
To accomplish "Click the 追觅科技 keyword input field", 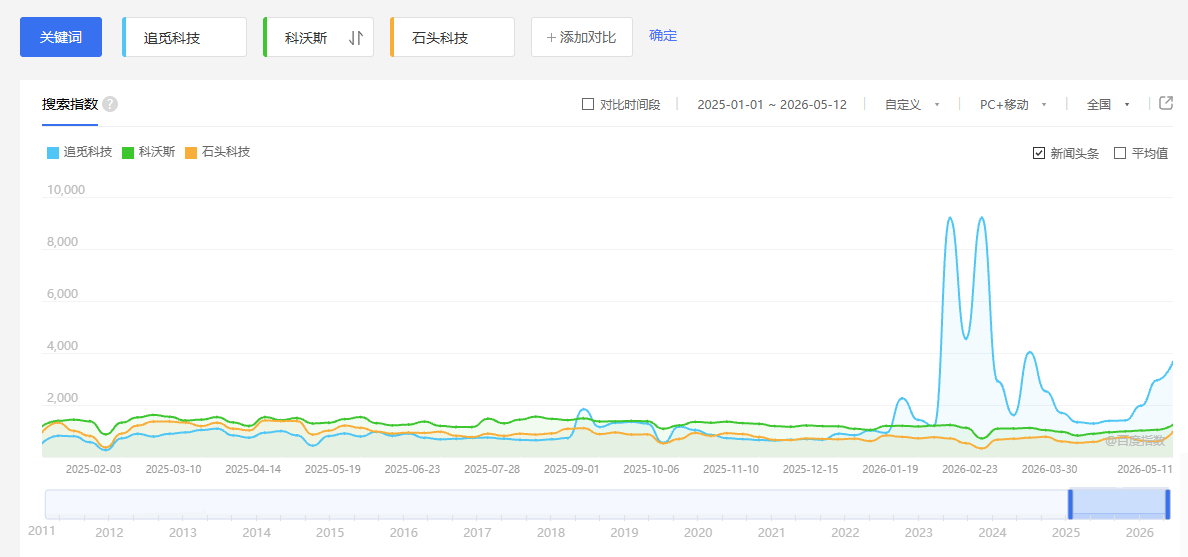I will point(185,37).
